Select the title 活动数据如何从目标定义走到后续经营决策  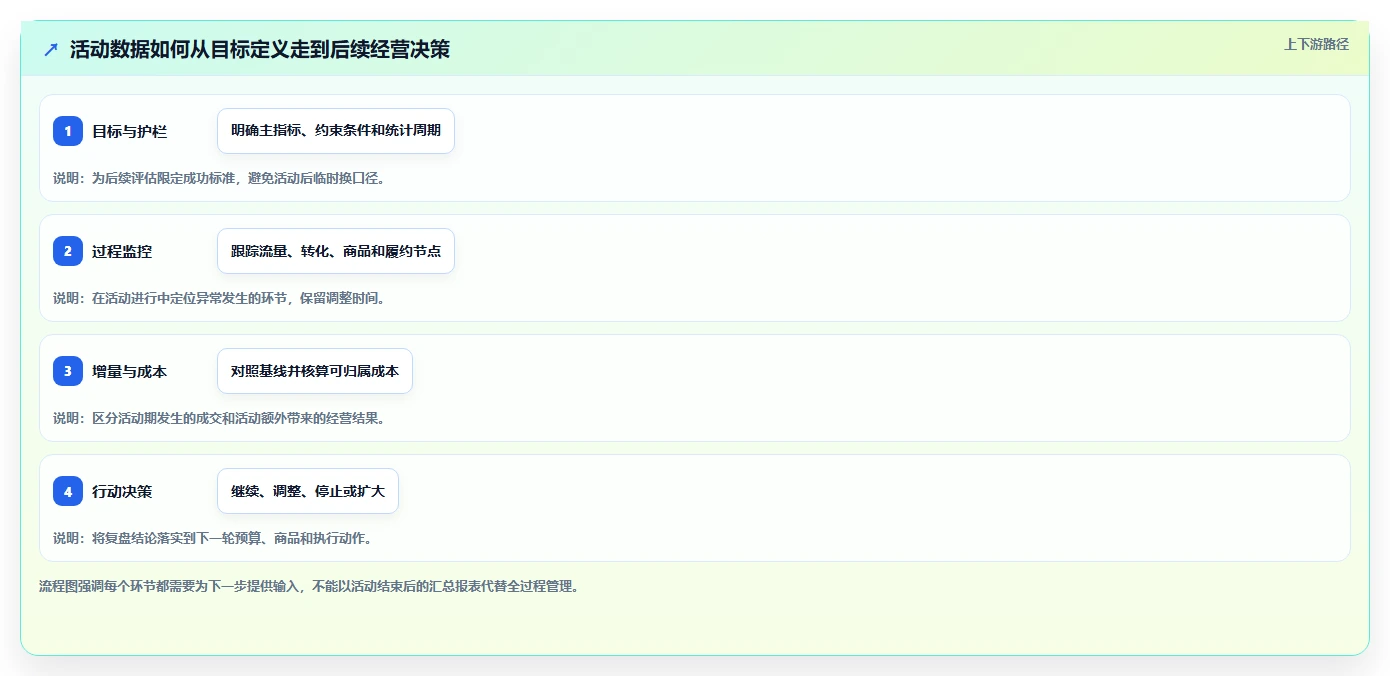pos(260,49)
